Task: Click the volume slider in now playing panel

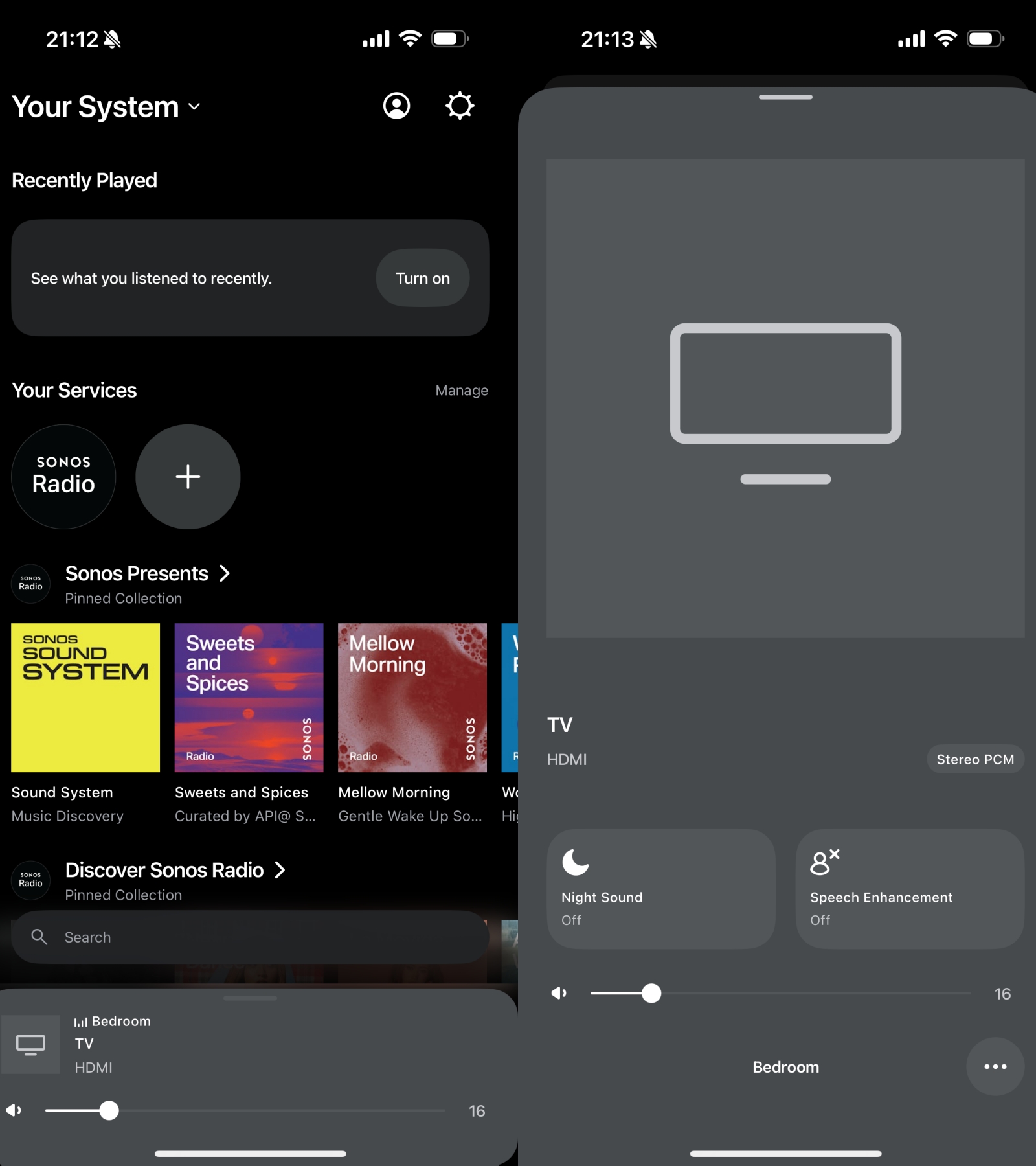Action: tap(780, 993)
